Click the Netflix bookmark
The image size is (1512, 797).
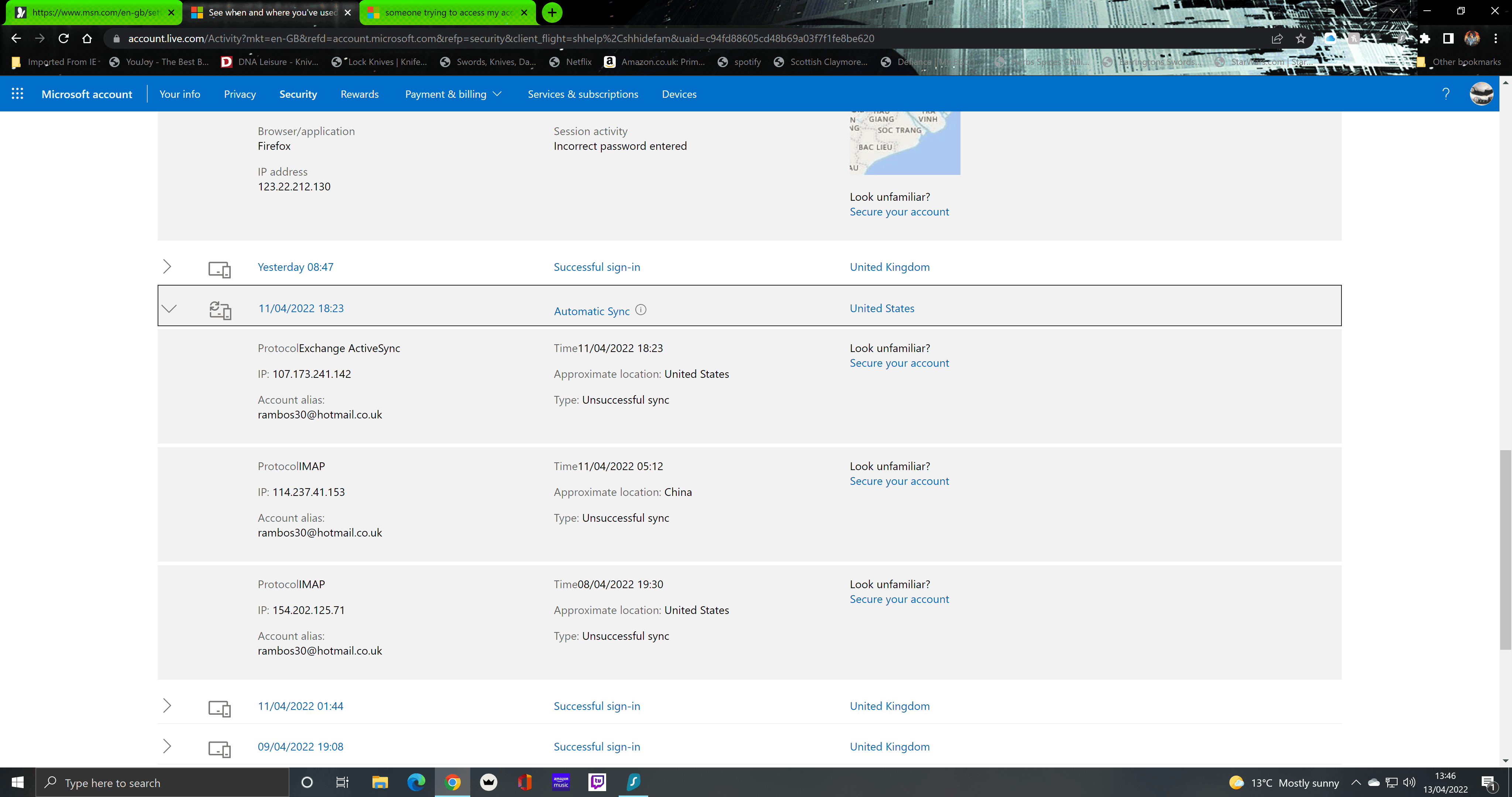pyautogui.click(x=571, y=62)
